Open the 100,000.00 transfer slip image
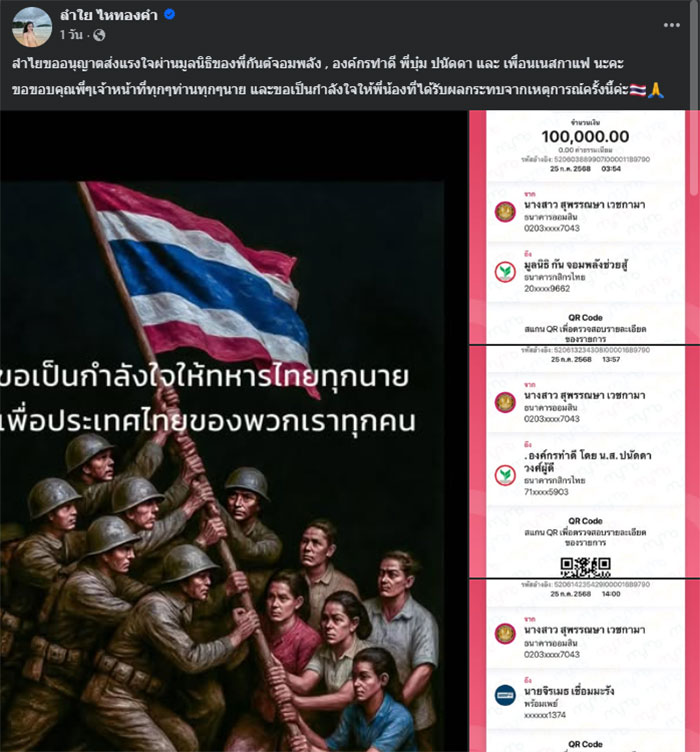Image resolution: width=700 pixels, height=752 pixels. tap(584, 227)
